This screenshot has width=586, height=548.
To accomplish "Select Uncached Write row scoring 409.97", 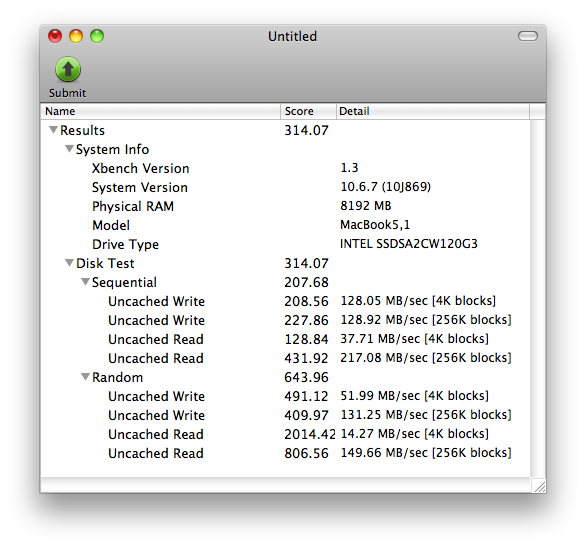I will [x=285, y=415].
